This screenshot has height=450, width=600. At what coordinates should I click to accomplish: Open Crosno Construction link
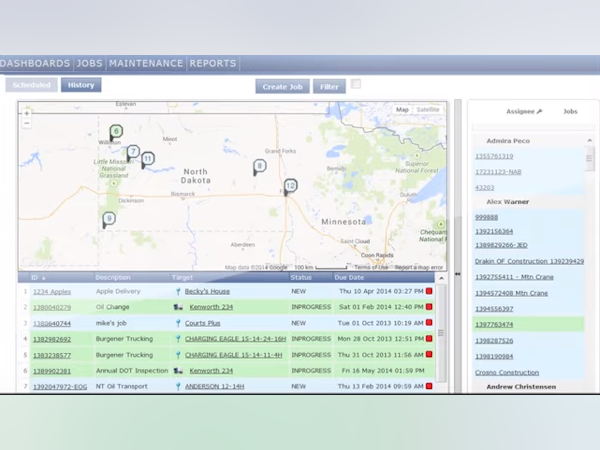pos(507,372)
